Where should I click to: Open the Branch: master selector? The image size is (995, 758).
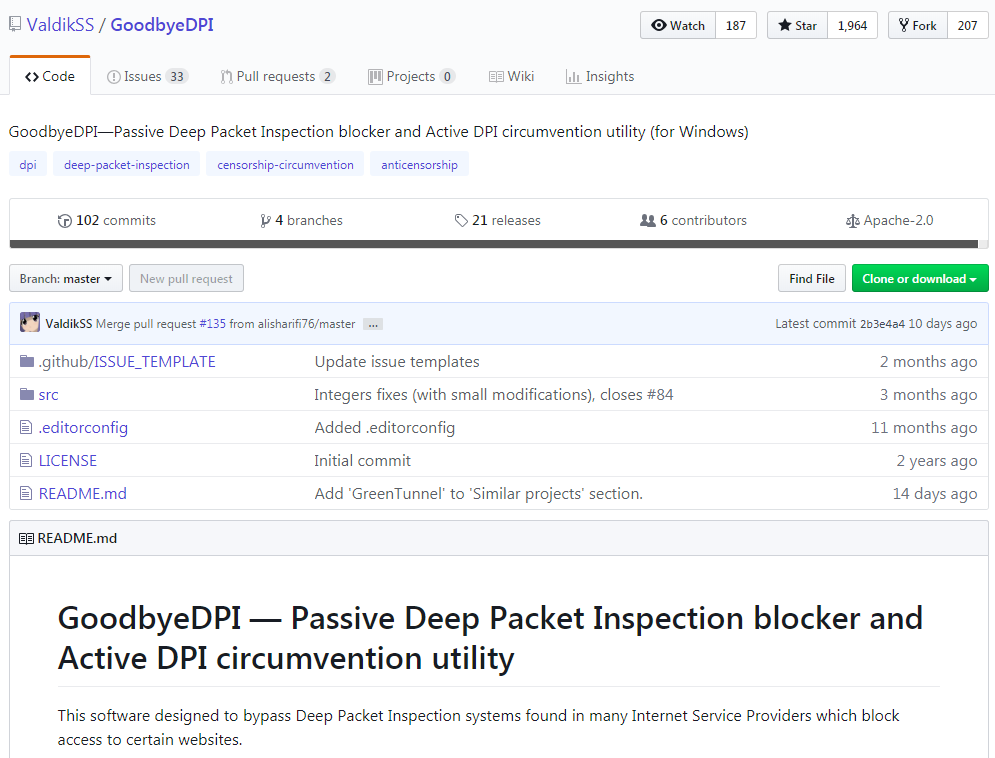click(x=65, y=278)
